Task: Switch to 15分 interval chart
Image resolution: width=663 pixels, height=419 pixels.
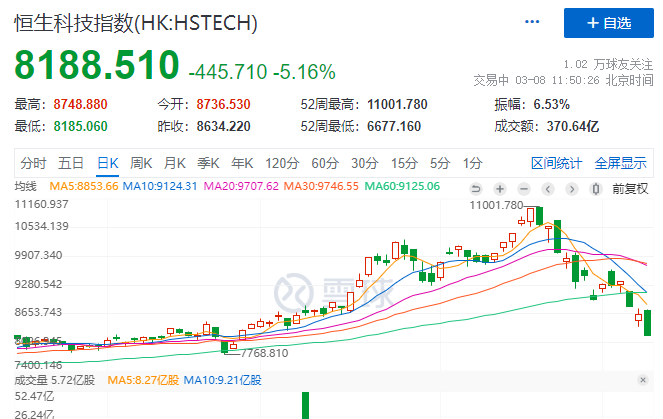Action: click(x=404, y=163)
